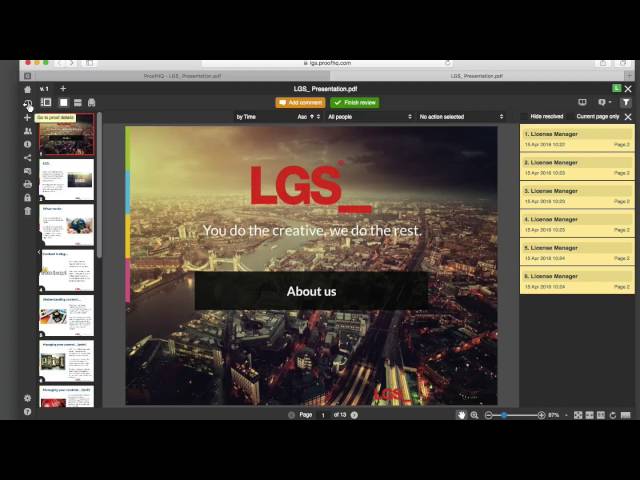Viewport: 640px width, 480px height.
Task: Click Safari address bar
Action: (x=327, y=63)
